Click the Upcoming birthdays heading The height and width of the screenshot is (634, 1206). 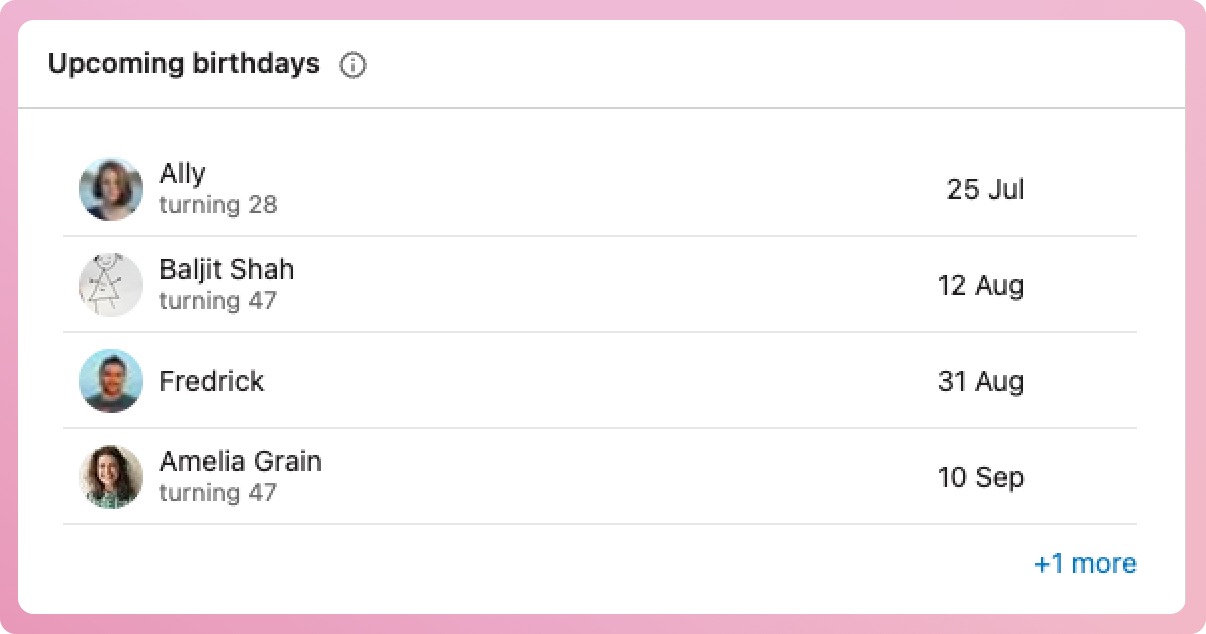pyautogui.click(x=184, y=64)
